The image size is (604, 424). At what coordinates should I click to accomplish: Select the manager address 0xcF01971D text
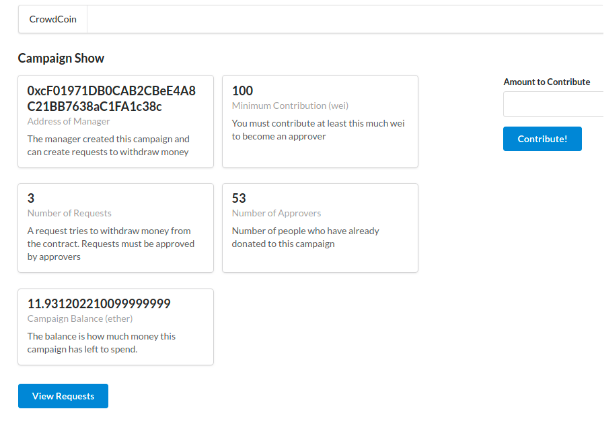click(111, 98)
